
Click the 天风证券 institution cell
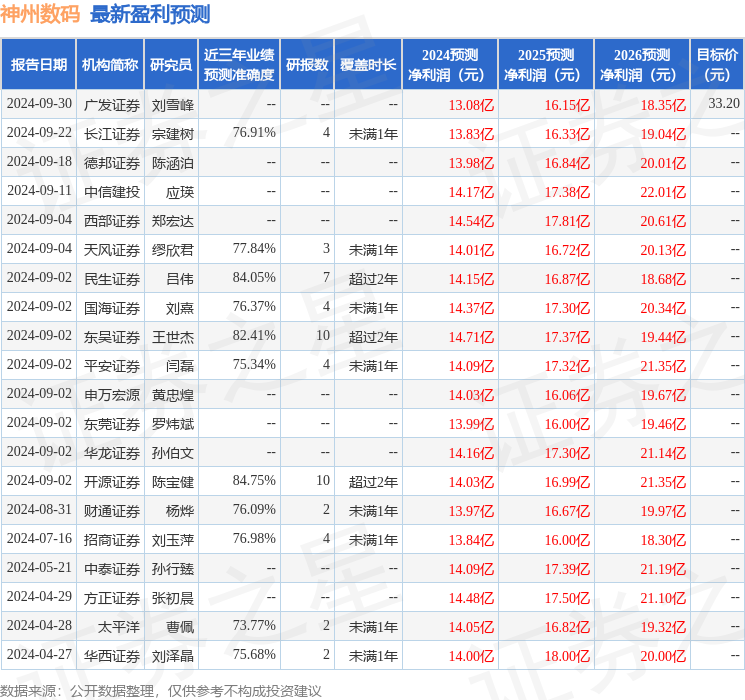click(x=112, y=250)
